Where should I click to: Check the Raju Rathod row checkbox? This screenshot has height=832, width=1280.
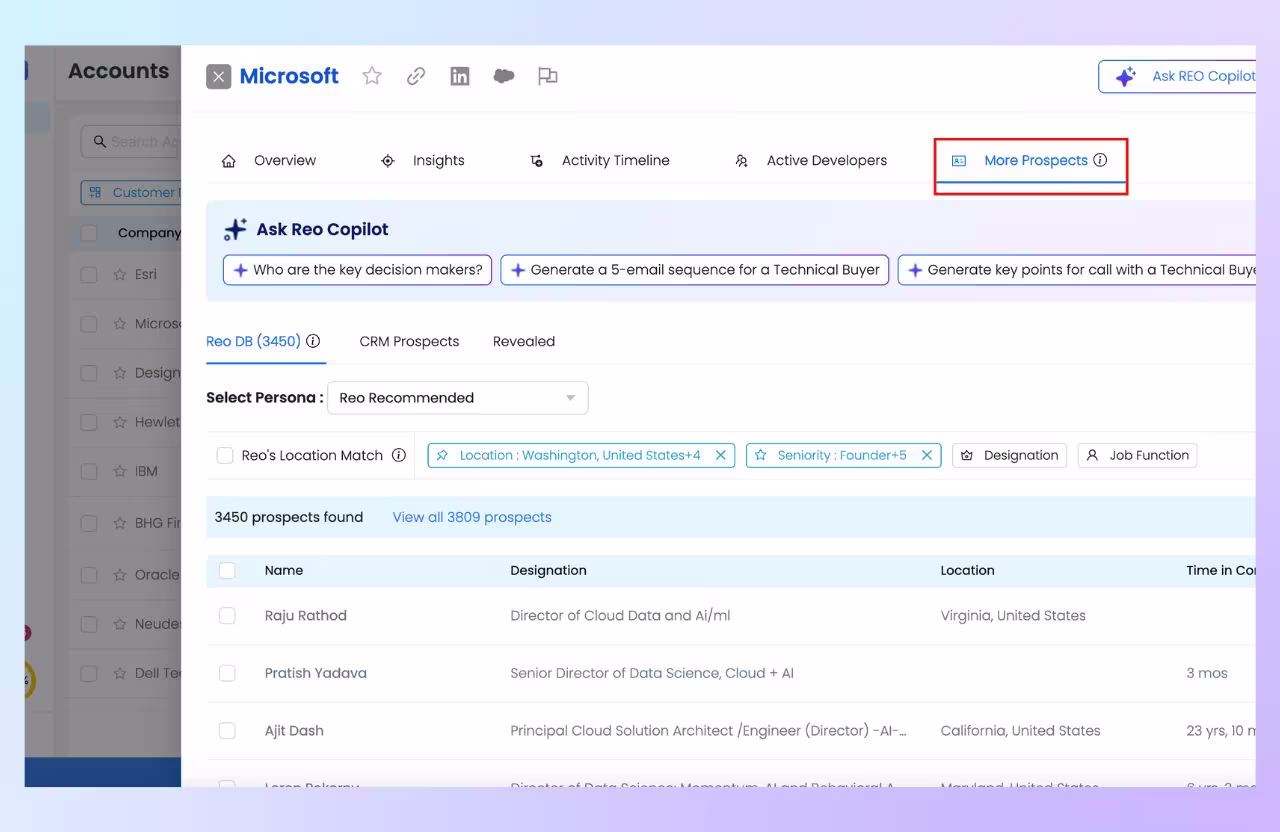tap(227, 616)
